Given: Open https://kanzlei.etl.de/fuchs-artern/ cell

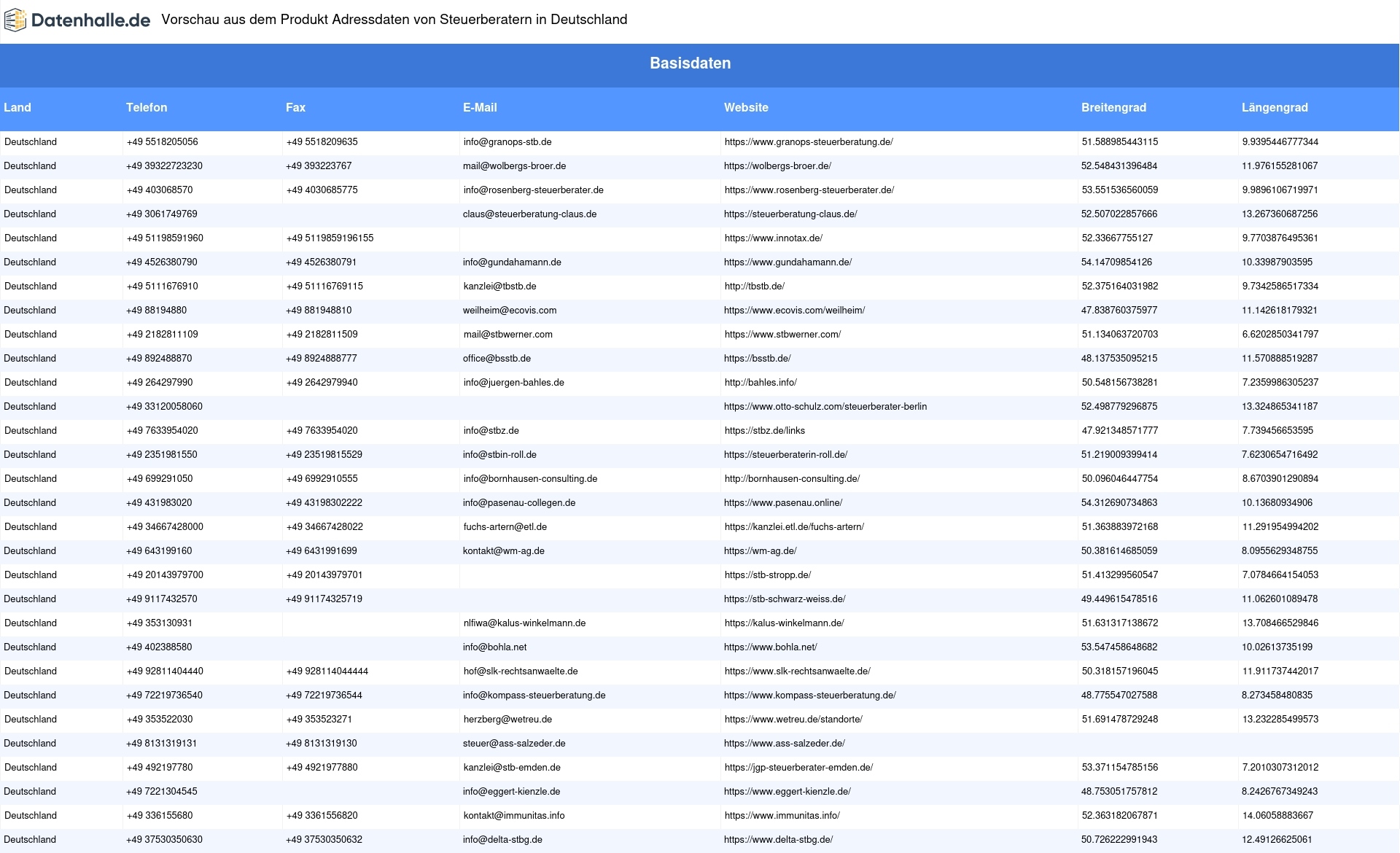Looking at the screenshot, I should [794, 527].
